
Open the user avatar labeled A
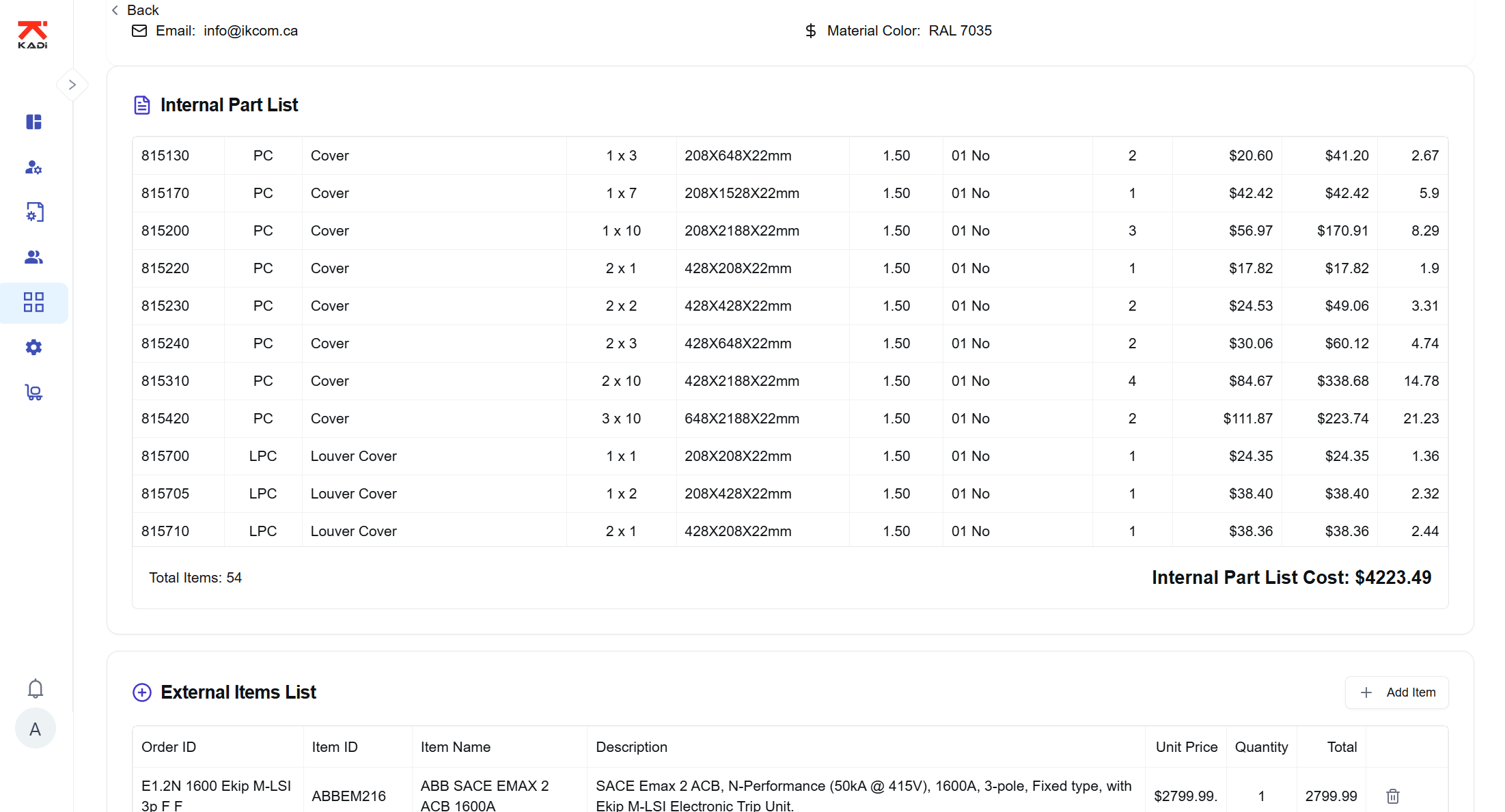pos(36,729)
